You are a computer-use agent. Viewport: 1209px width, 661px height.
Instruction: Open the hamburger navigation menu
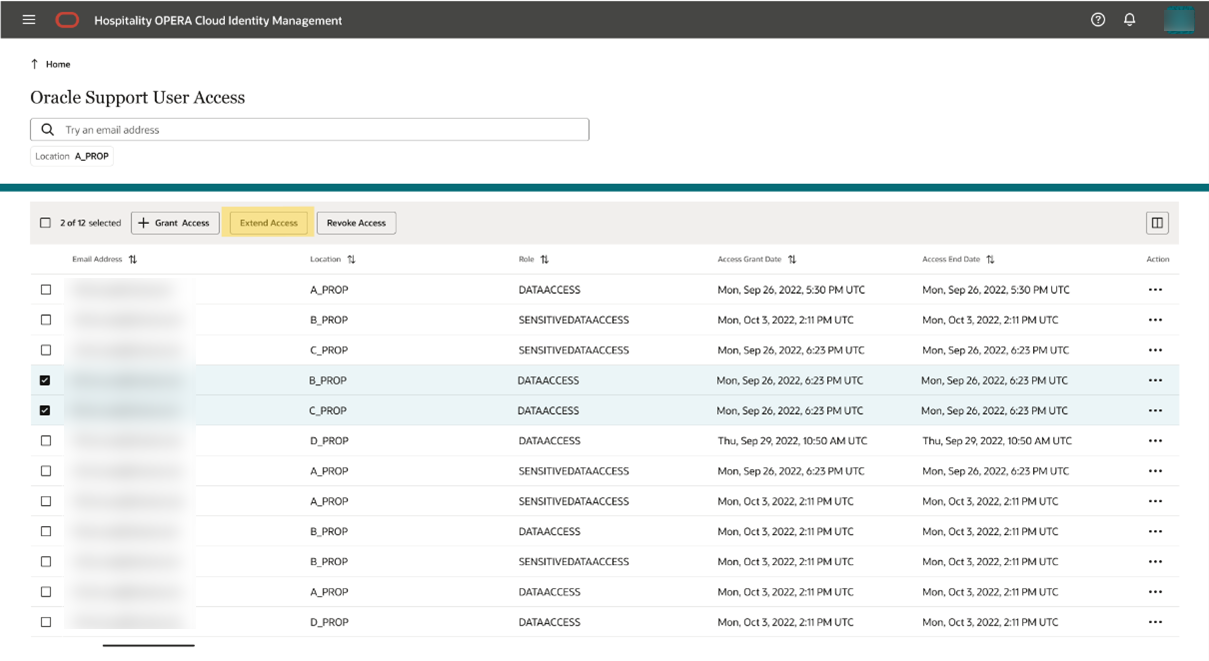(x=28, y=19)
